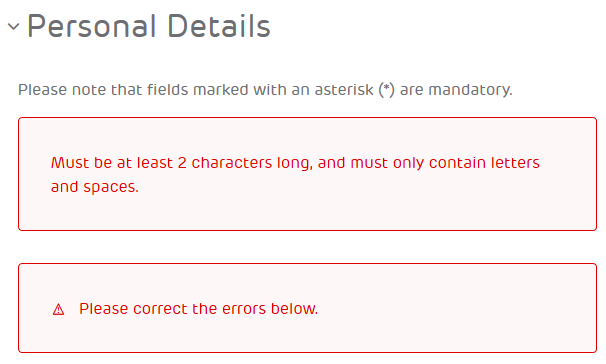
Task: Click the asterisk symbol in parentheses
Action: 386,90
